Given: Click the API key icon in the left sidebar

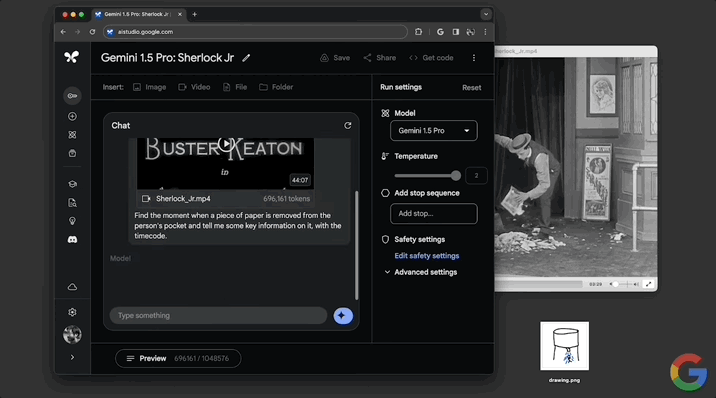Looking at the screenshot, I should pyautogui.click(x=72, y=96).
